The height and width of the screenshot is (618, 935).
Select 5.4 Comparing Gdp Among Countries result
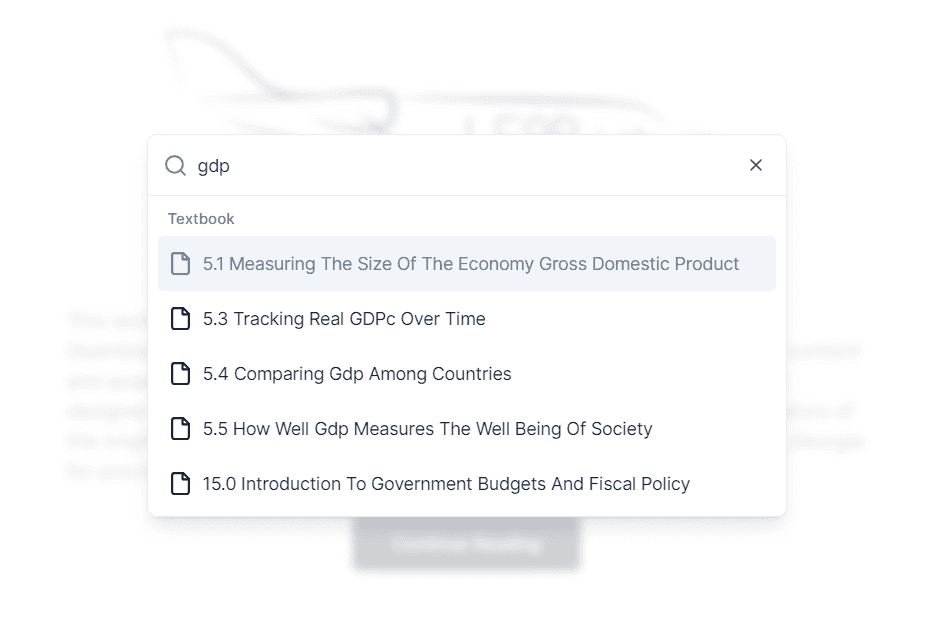coord(357,374)
